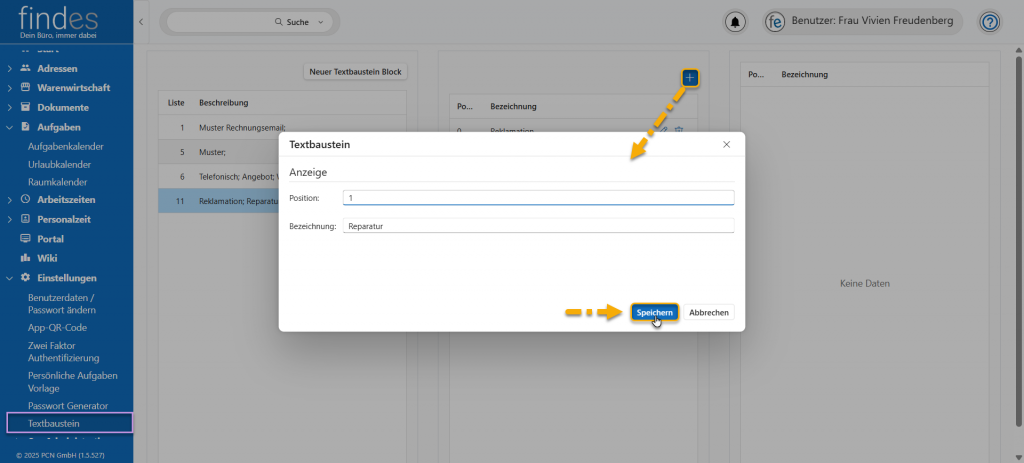The image size is (1024, 463).
Task: Click the notification bell icon
Action: click(x=736, y=22)
